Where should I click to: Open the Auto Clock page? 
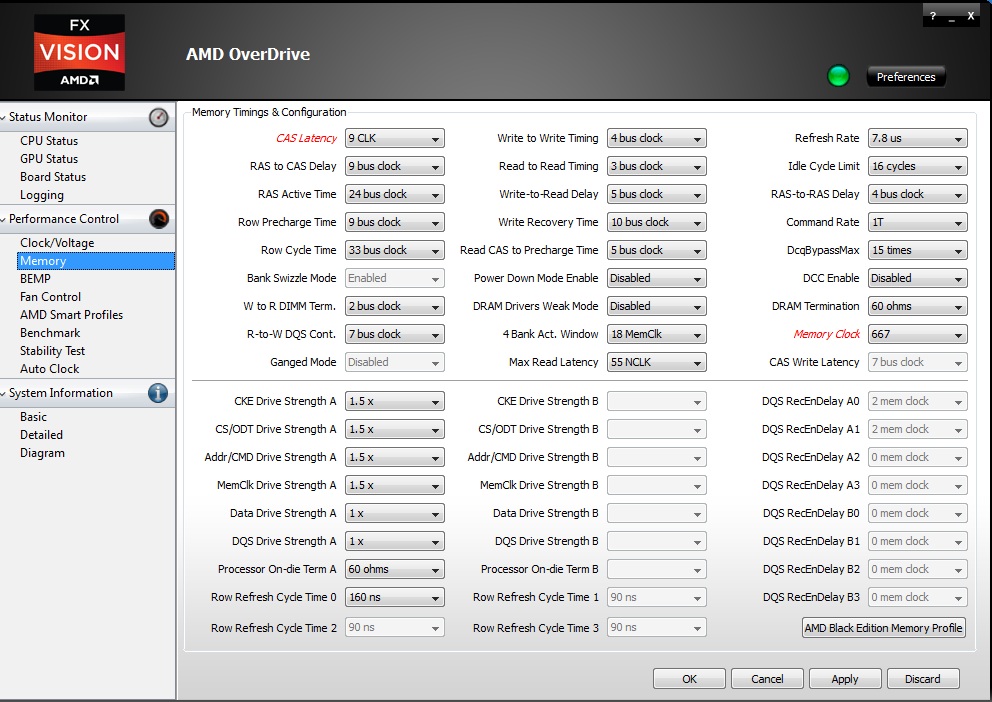pos(50,369)
